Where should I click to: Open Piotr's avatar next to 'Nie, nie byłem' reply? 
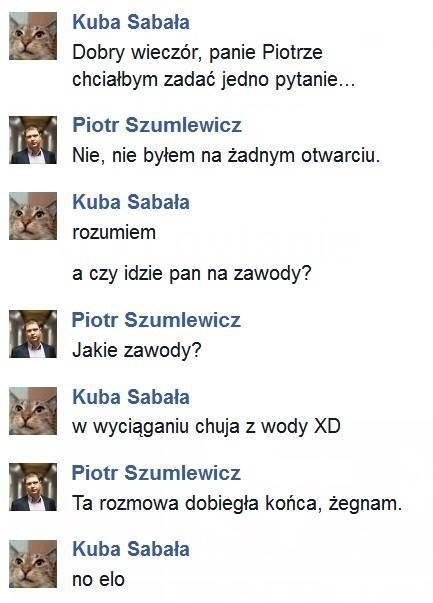click(33, 140)
